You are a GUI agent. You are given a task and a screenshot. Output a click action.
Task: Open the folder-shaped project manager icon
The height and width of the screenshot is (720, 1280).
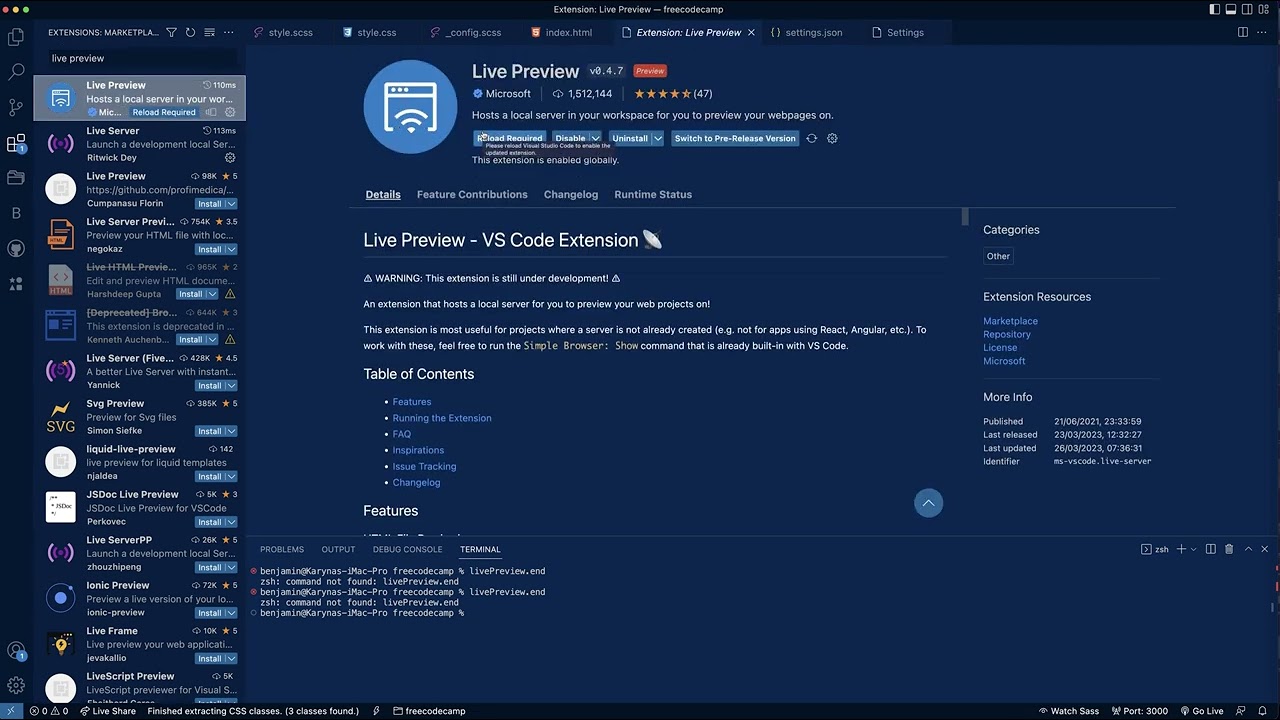pos(16,178)
